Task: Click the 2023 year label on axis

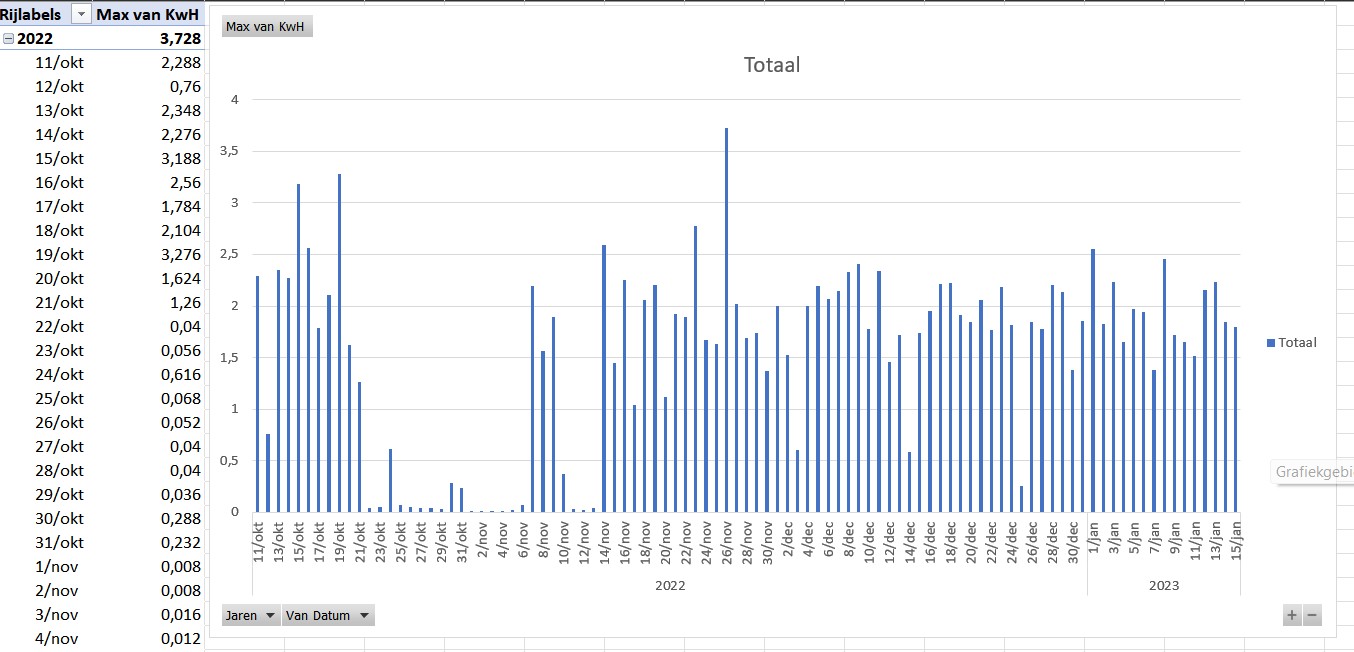Action: pyautogui.click(x=1164, y=586)
